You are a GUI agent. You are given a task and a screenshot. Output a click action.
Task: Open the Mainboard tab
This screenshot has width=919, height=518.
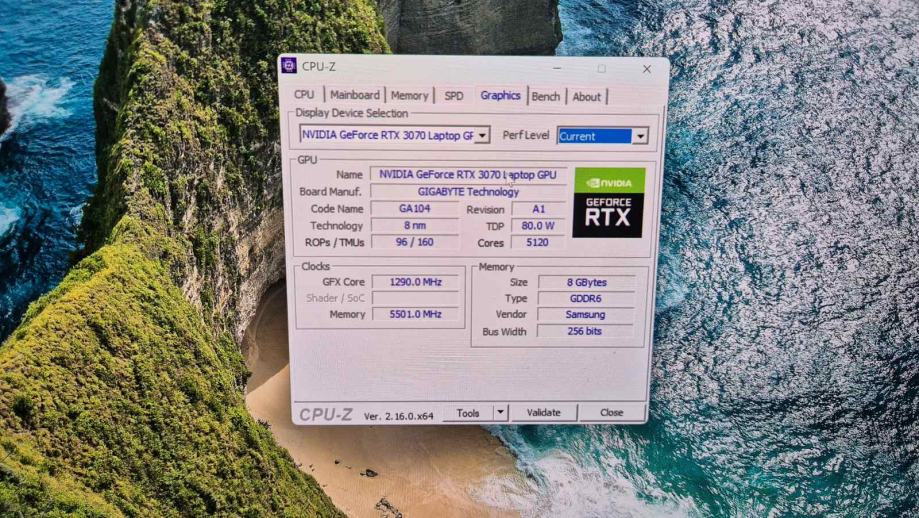pyautogui.click(x=355, y=95)
